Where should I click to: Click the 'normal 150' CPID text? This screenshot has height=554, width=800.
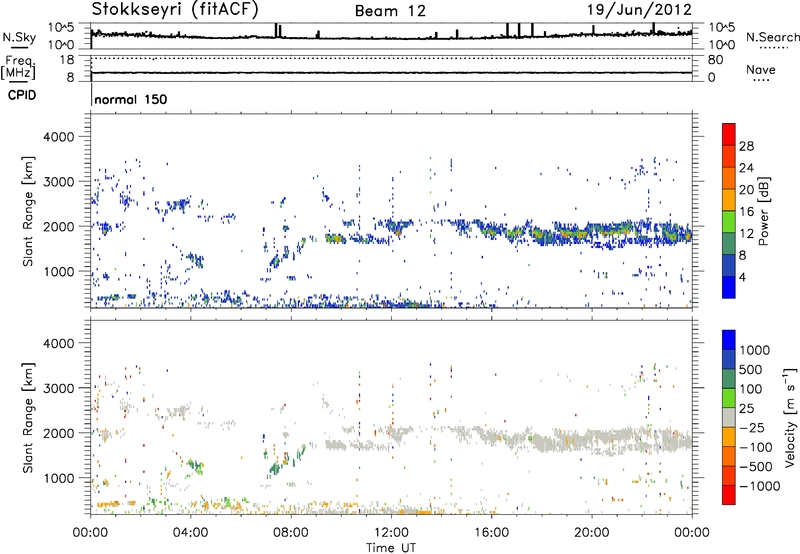pyautogui.click(x=131, y=99)
